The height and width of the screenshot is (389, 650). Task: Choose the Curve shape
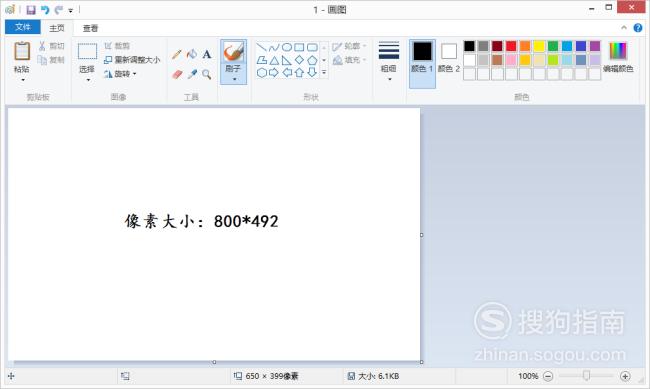click(x=274, y=47)
